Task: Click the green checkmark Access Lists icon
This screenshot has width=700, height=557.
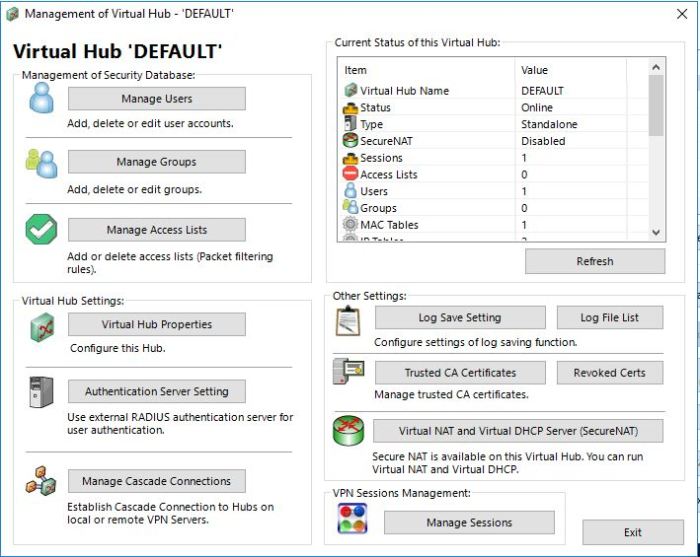Action: tap(41, 229)
